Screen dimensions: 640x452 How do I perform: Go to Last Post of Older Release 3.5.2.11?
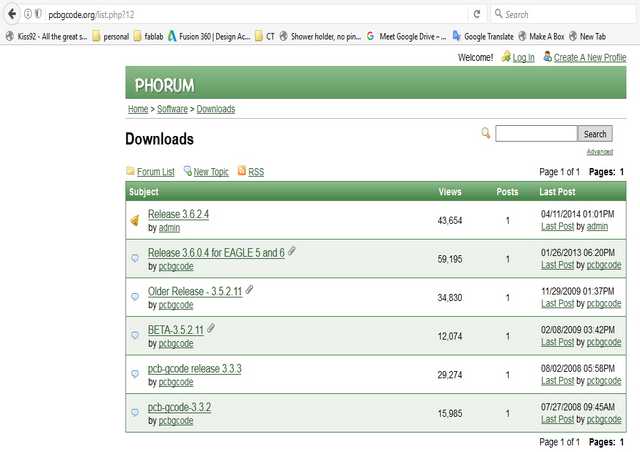point(558,303)
